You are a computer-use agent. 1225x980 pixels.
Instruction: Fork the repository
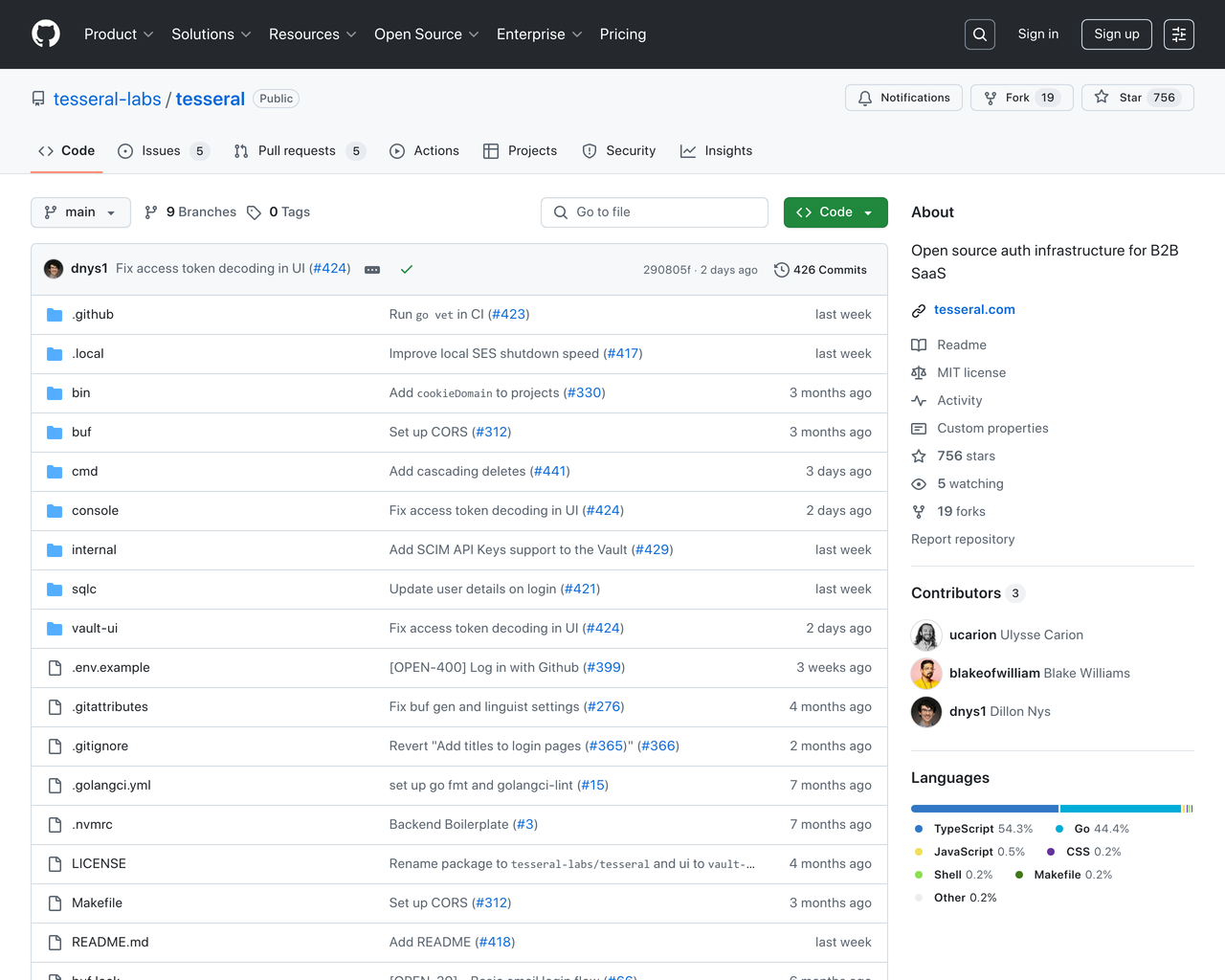click(1022, 98)
